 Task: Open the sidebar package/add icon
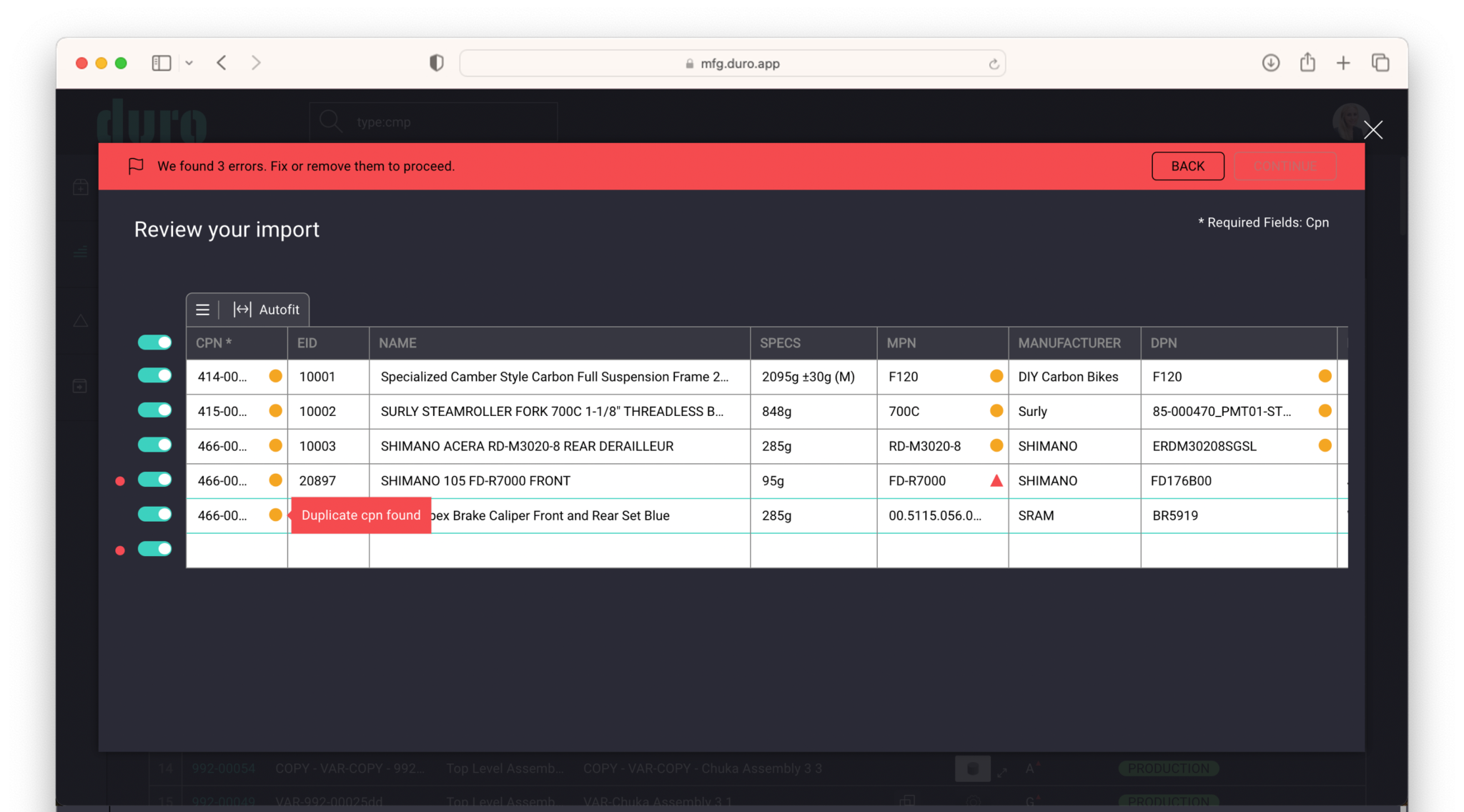pyautogui.click(x=80, y=186)
